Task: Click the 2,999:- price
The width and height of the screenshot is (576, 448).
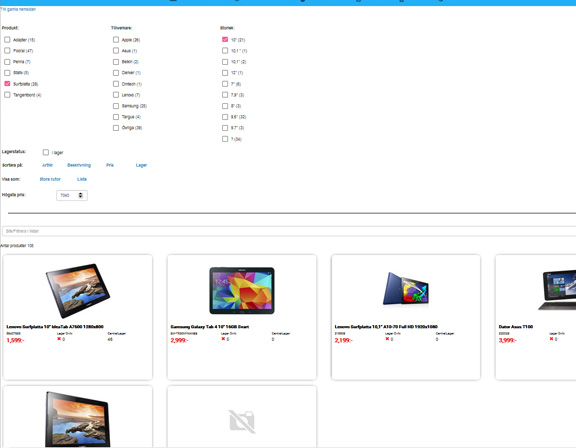Action: coord(180,340)
